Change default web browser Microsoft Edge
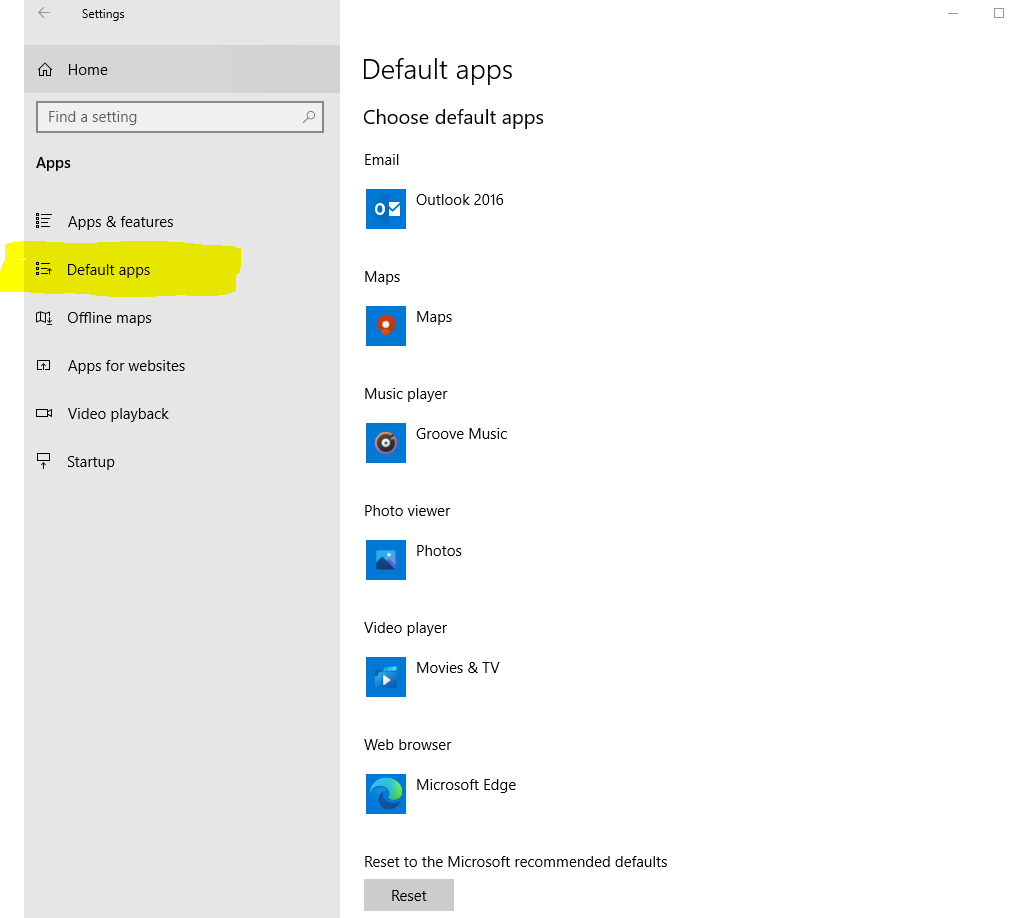The height and width of the screenshot is (918, 1016). [x=466, y=785]
